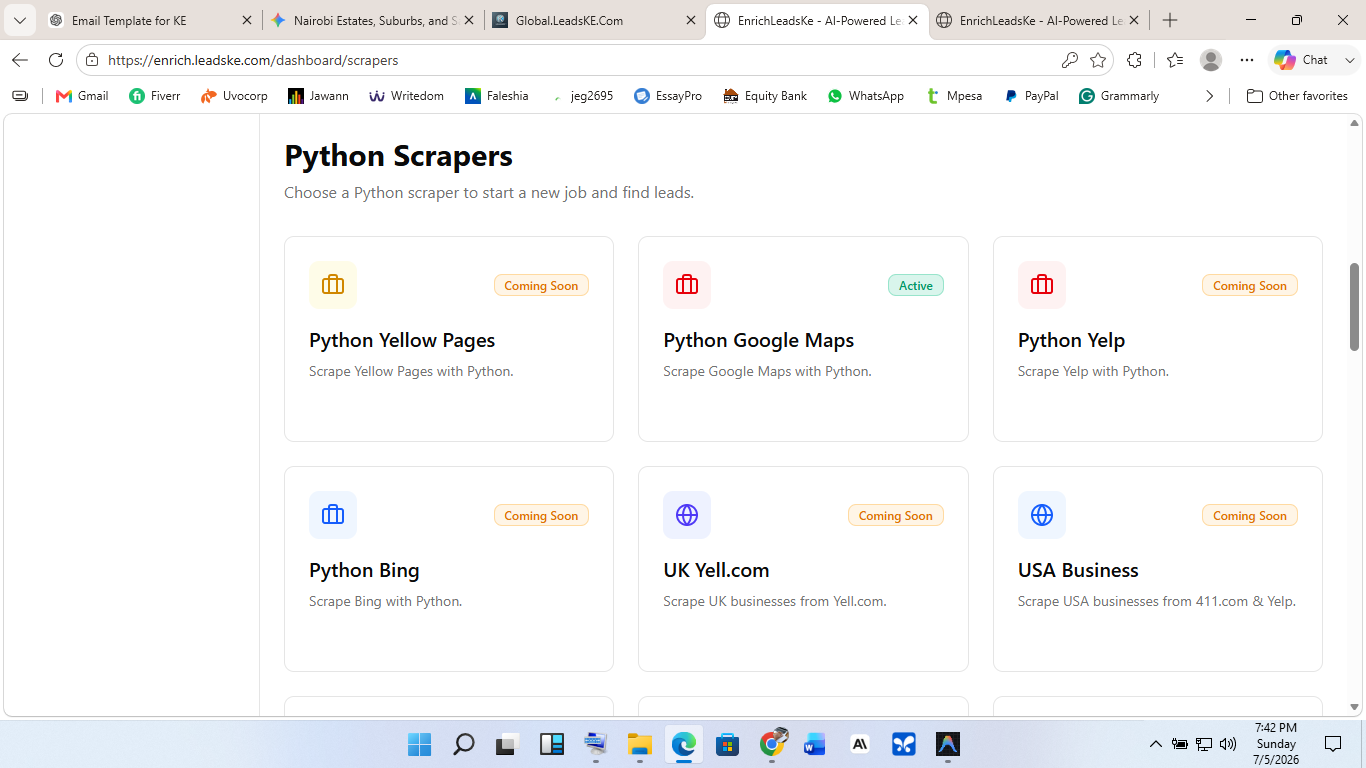Open the volume icon in the system tray
The width and height of the screenshot is (1366, 768).
coord(1228,744)
